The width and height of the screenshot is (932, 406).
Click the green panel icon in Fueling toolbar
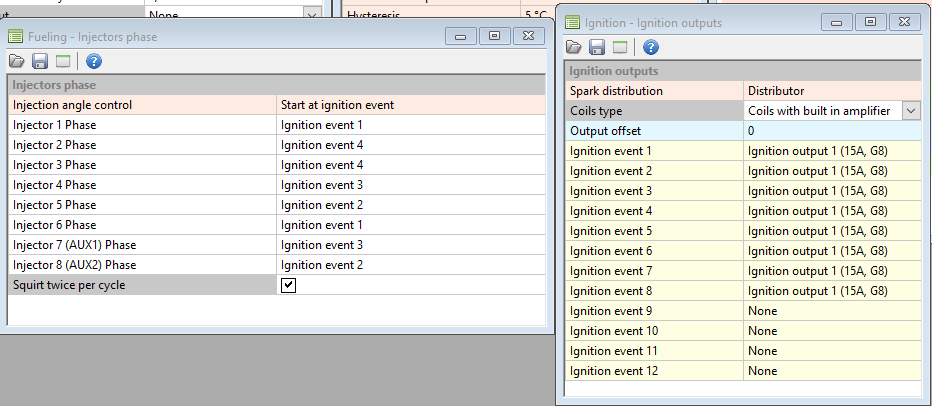pyautogui.click(x=64, y=62)
